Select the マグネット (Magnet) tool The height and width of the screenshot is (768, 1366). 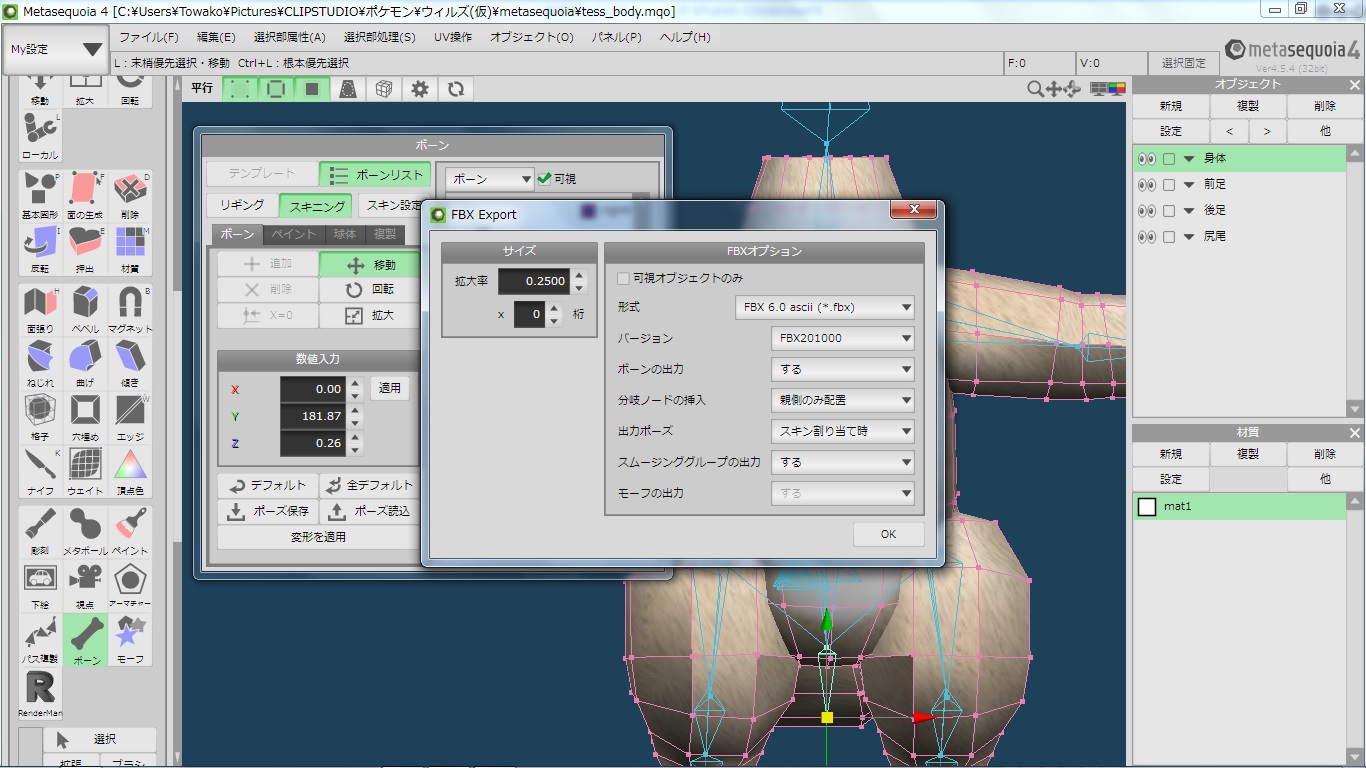pos(129,303)
